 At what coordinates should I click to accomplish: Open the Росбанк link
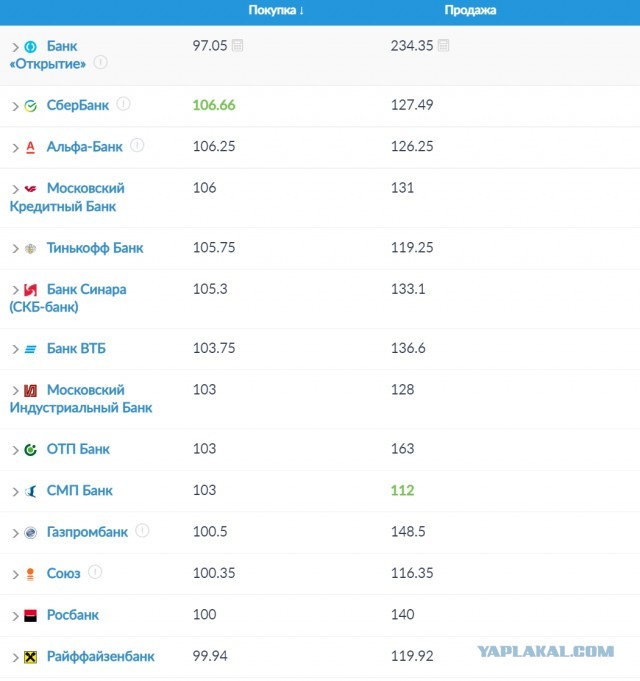[73, 615]
